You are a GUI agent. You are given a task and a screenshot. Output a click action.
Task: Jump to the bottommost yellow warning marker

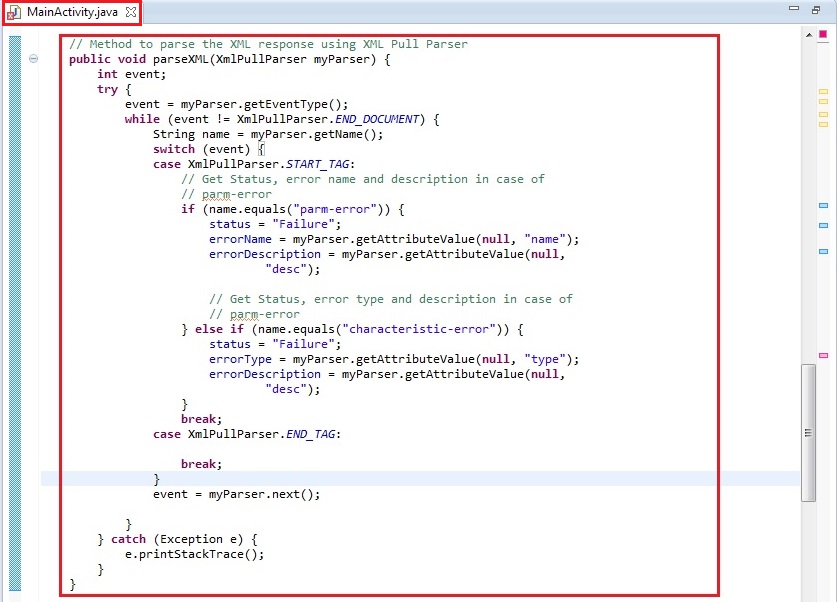tap(824, 125)
